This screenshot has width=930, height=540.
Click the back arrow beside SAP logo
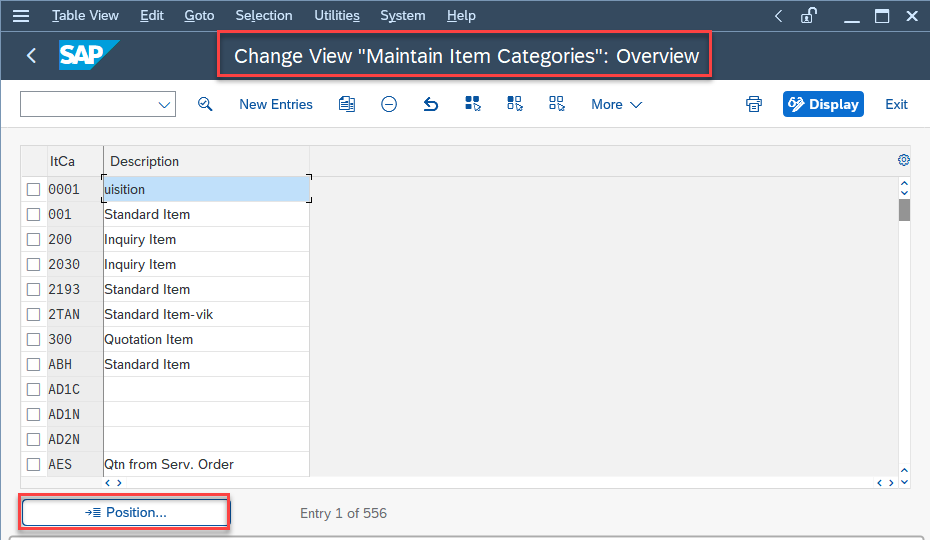pyautogui.click(x=31, y=56)
